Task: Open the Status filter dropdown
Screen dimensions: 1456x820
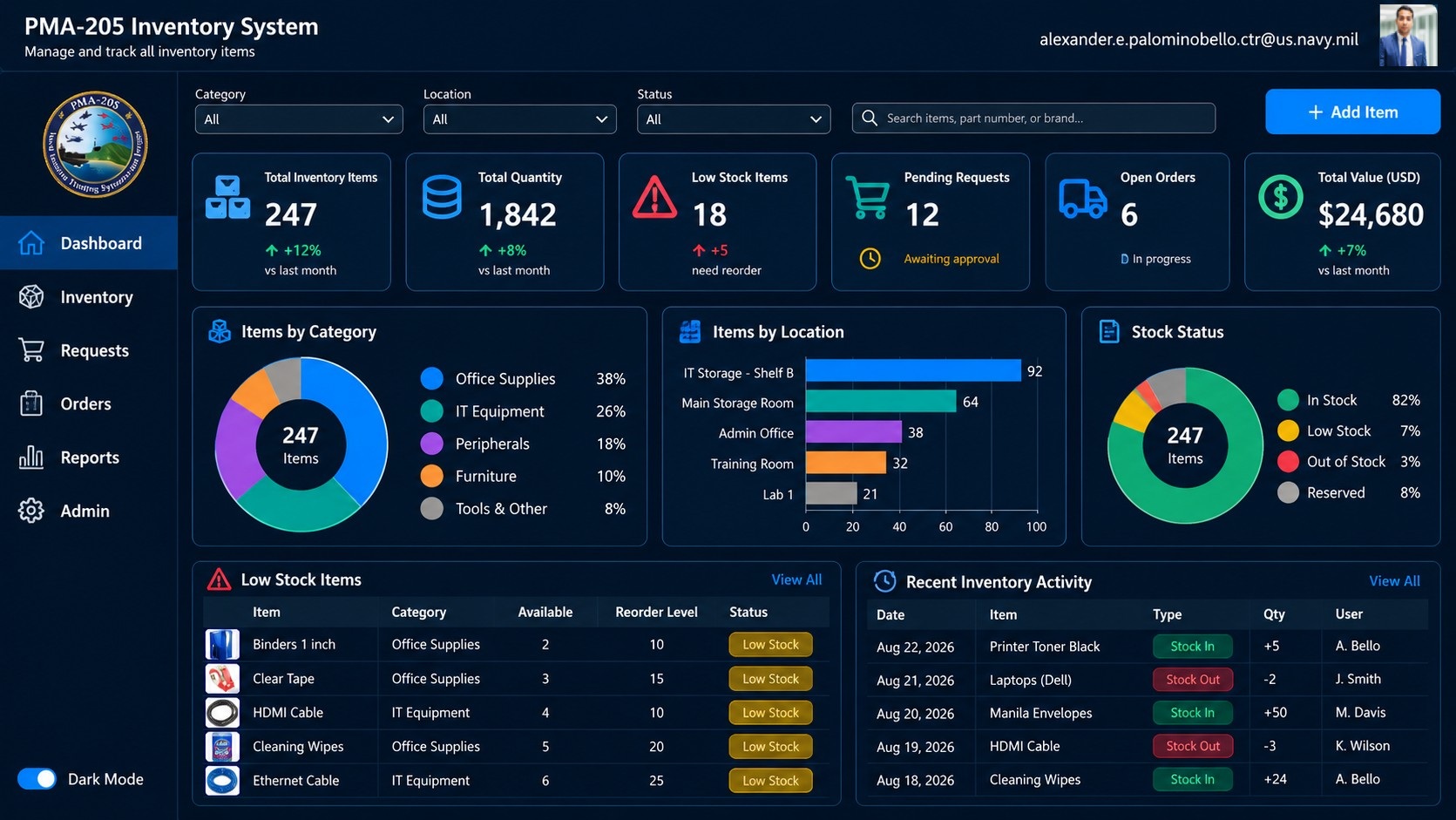Action: 734,119
